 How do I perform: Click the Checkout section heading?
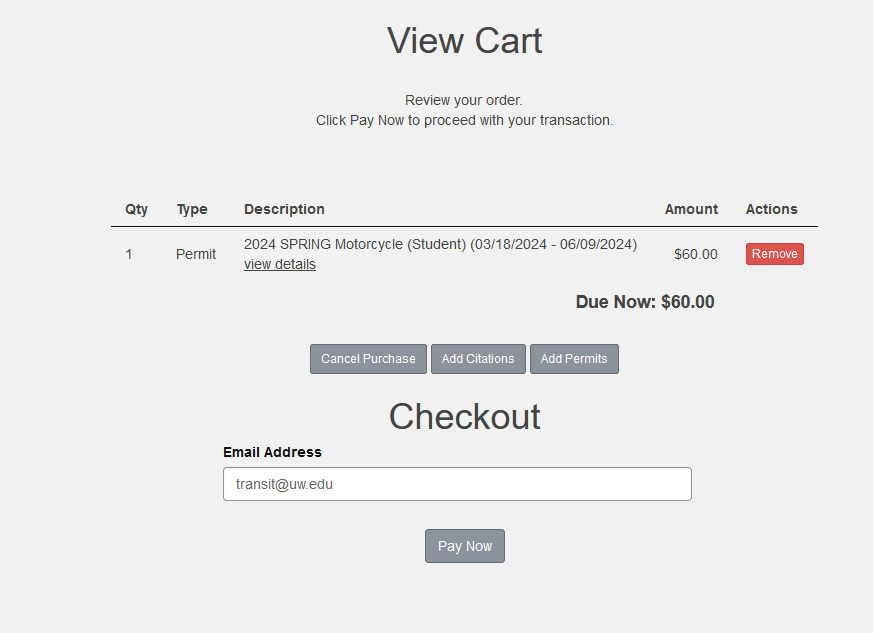coord(465,417)
